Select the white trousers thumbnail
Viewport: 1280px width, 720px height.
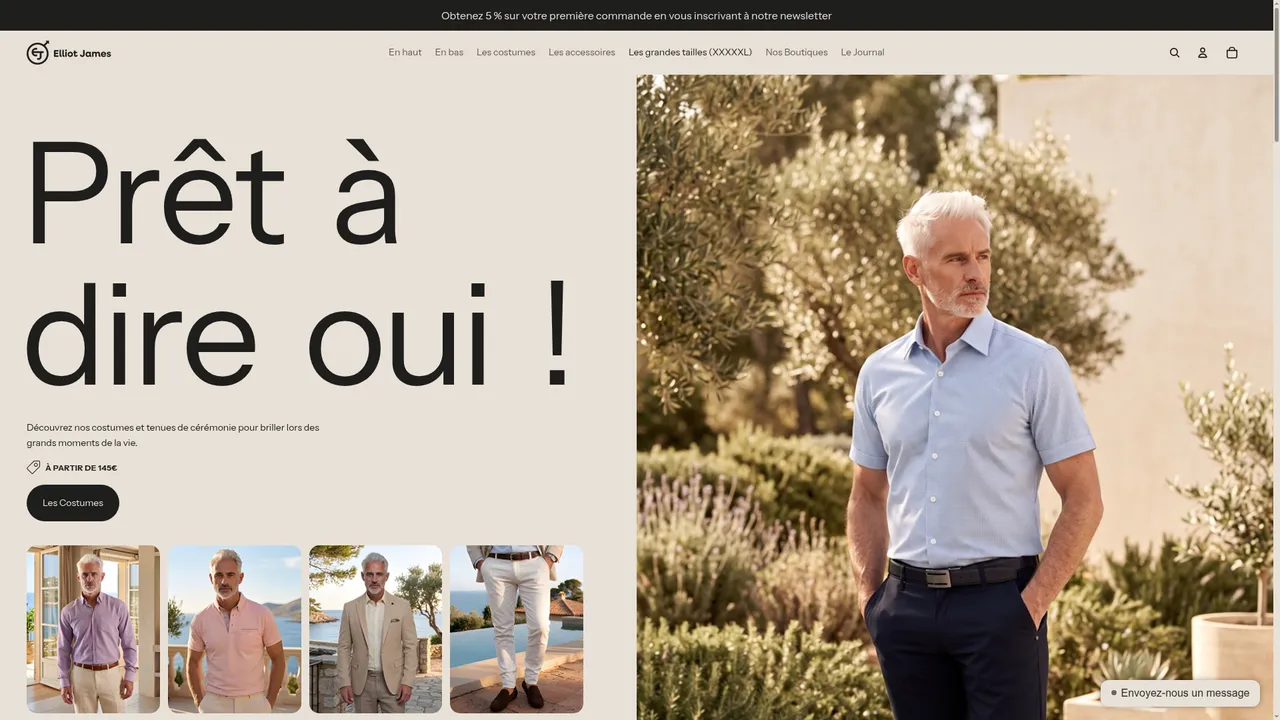[x=516, y=629]
